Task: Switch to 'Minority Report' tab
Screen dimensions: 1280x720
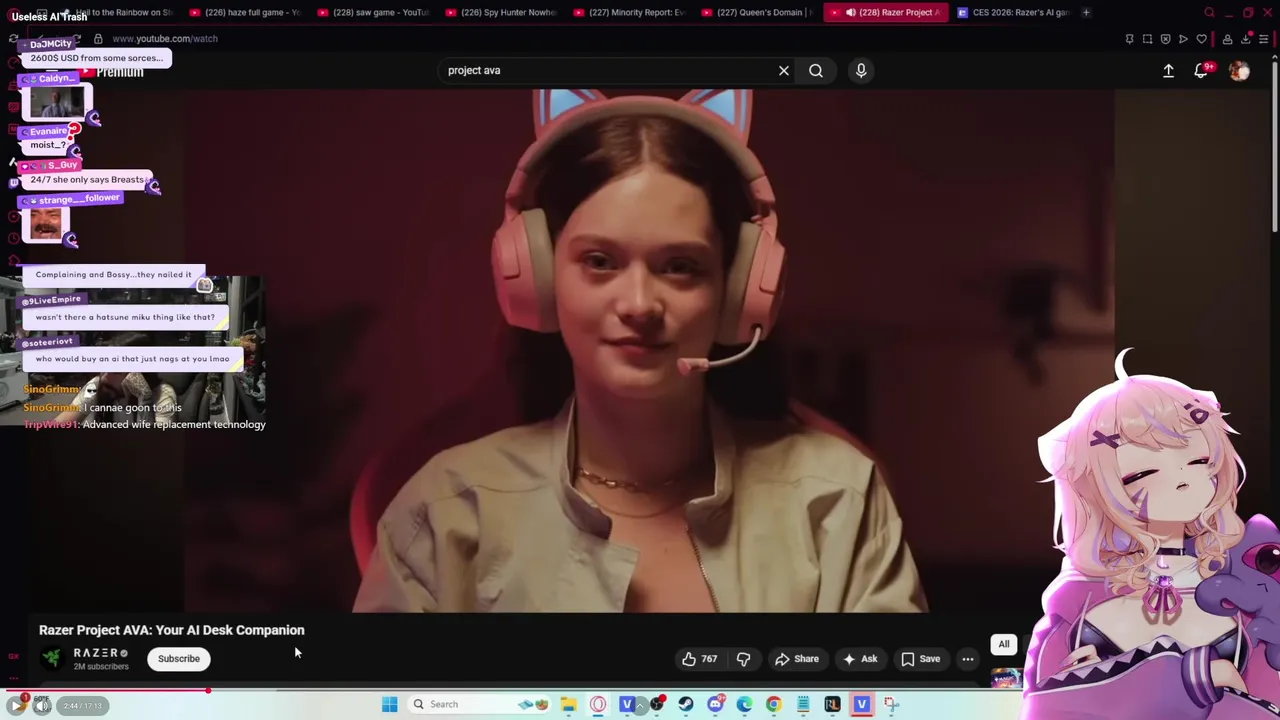Action: click(x=628, y=12)
